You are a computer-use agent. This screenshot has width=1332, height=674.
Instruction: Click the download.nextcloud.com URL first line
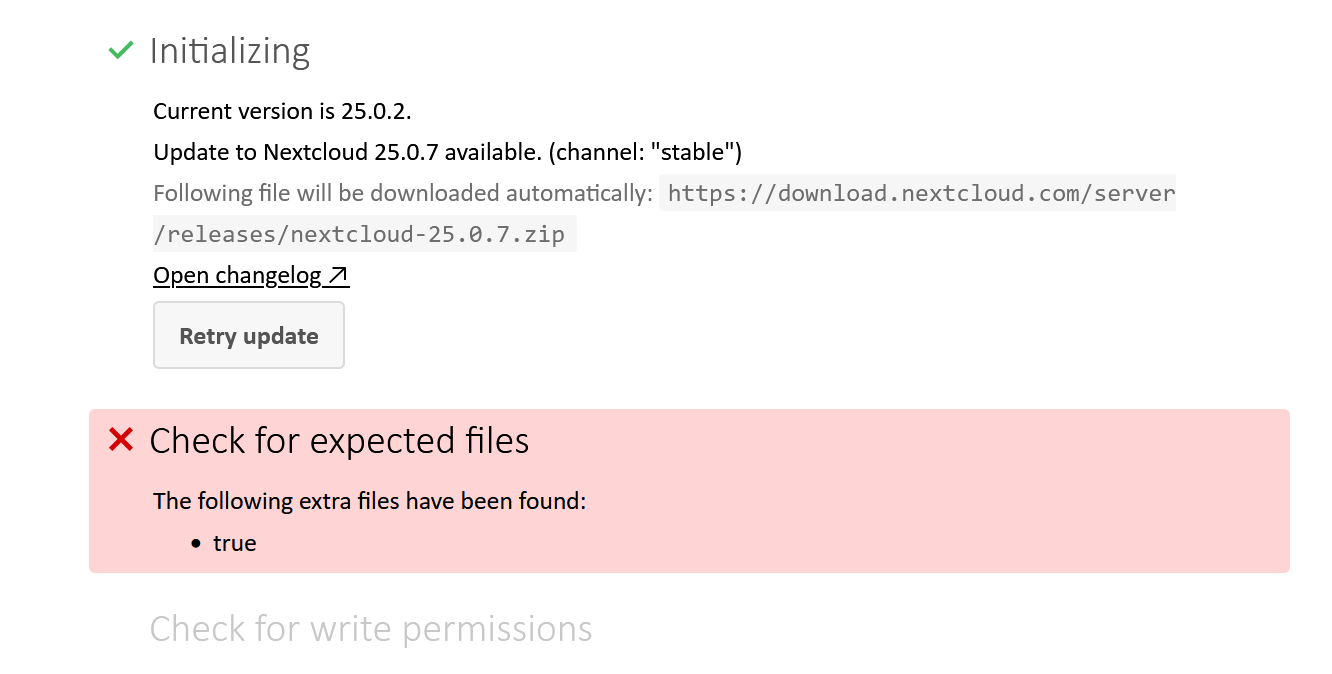[920, 193]
